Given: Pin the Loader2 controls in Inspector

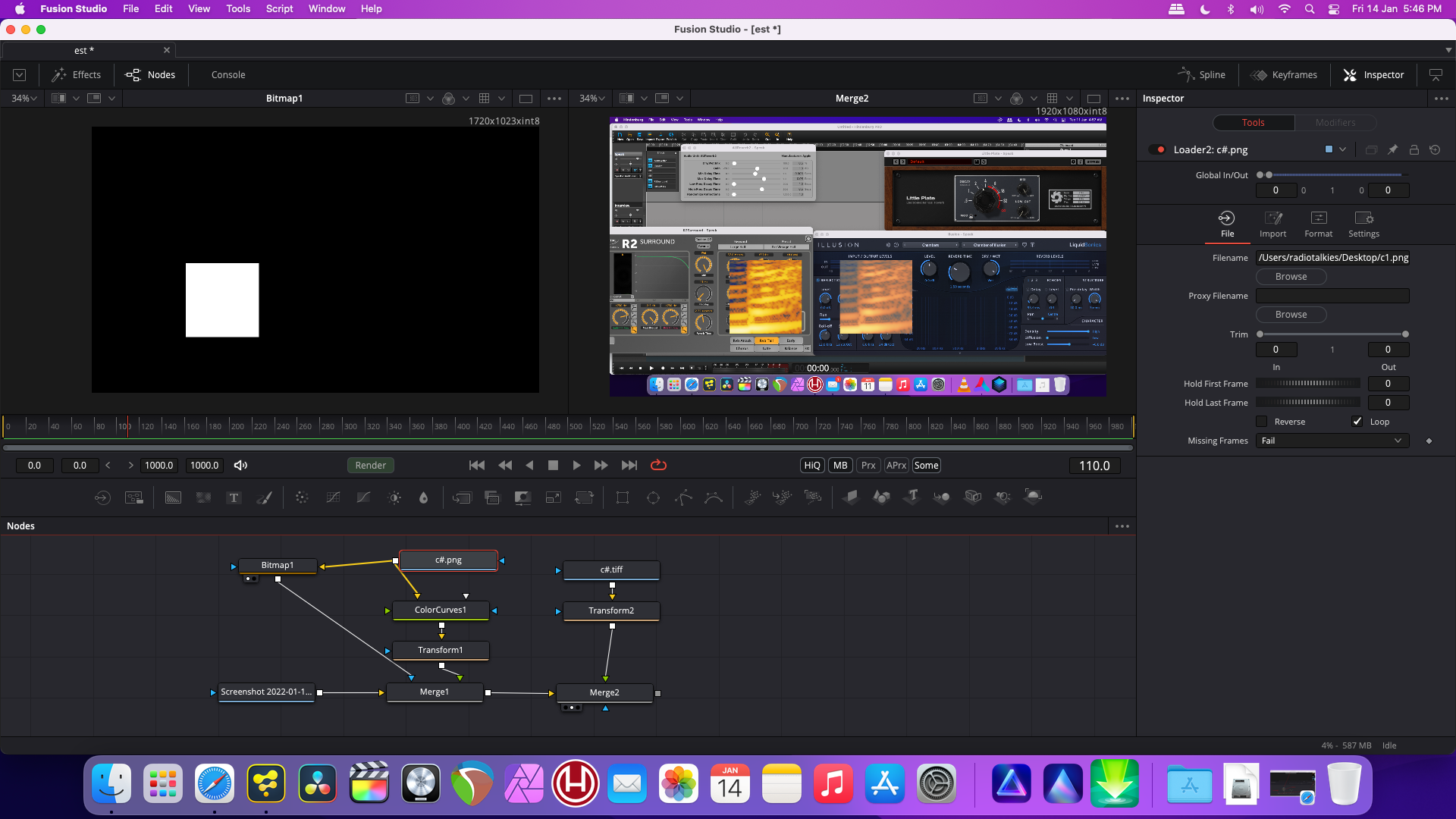Looking at the screenshot, I should (1392, 150).
